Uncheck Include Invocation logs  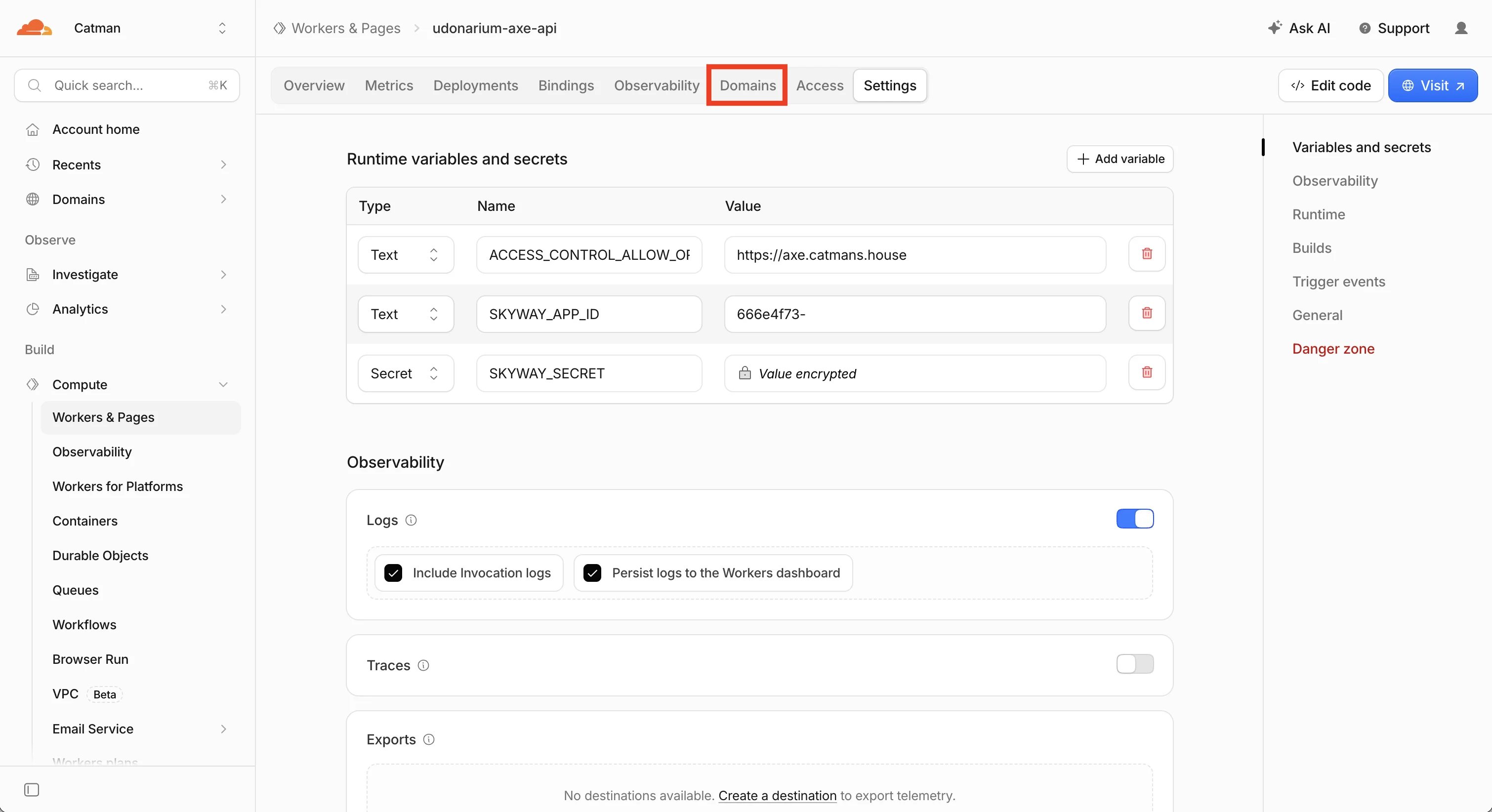tap(393, 573)
